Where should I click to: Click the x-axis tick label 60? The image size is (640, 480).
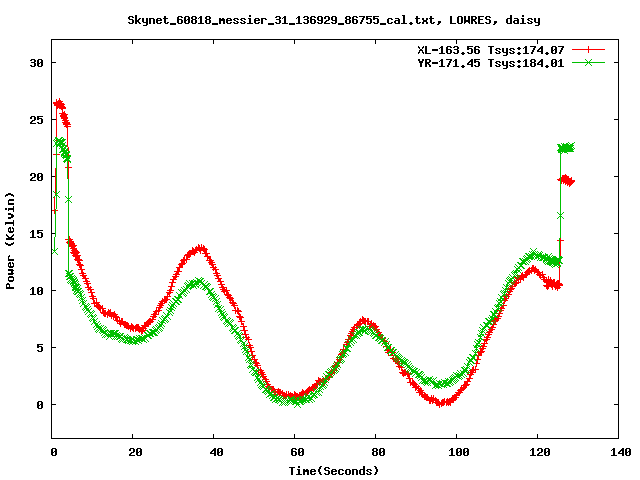(x=297, y=452)
